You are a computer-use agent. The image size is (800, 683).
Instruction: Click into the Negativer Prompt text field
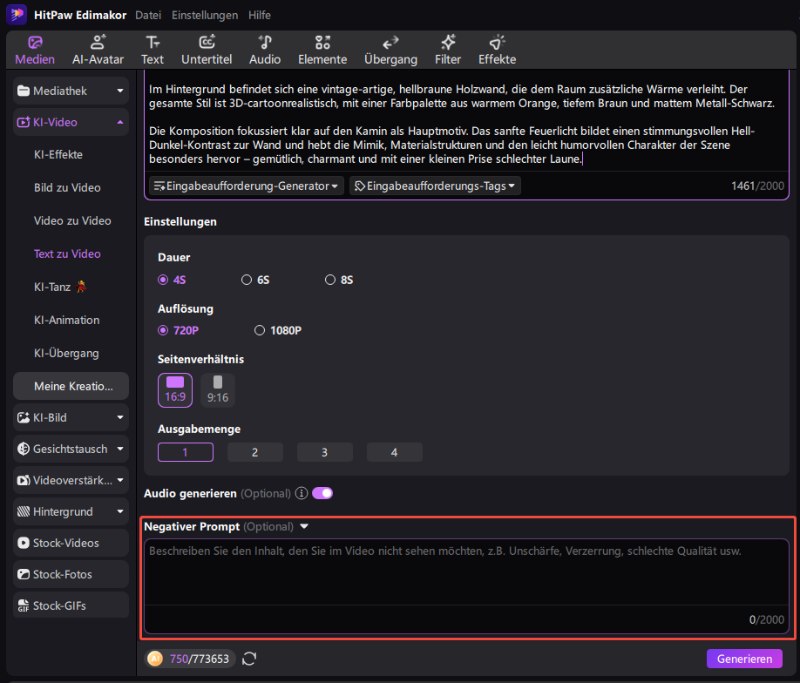pyautogui.click(x=466, y=575)
